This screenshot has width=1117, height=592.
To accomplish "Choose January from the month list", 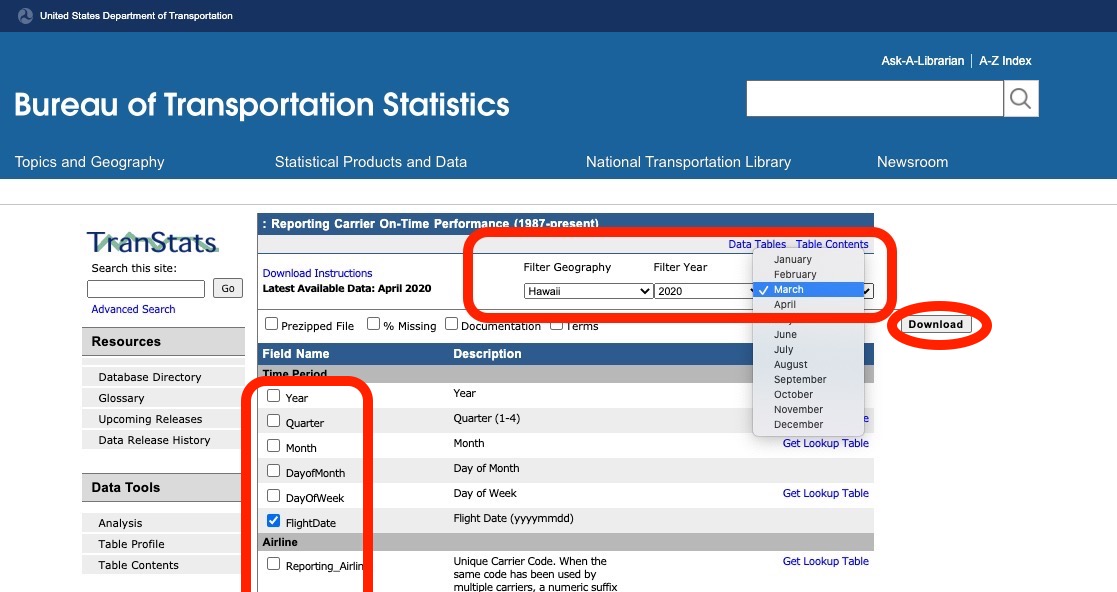I will 808,259.
